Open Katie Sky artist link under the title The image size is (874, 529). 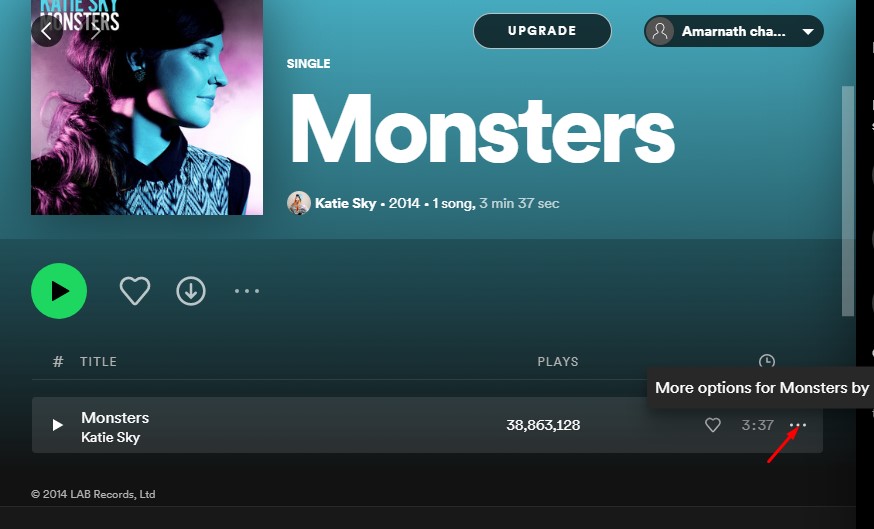[345, 203]
